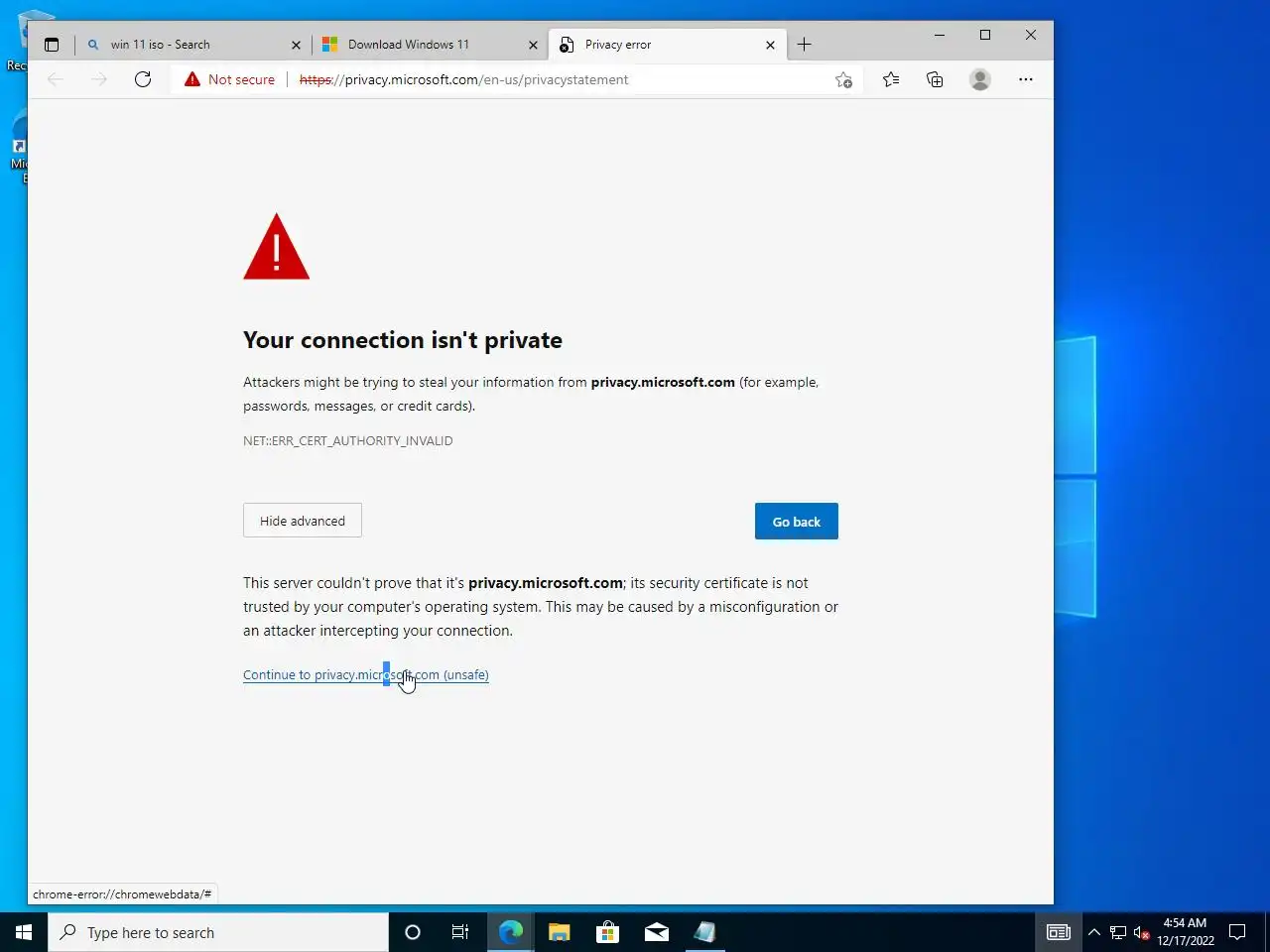Click the red warning triangle image
1270x952 pixels.
point(277,248)
